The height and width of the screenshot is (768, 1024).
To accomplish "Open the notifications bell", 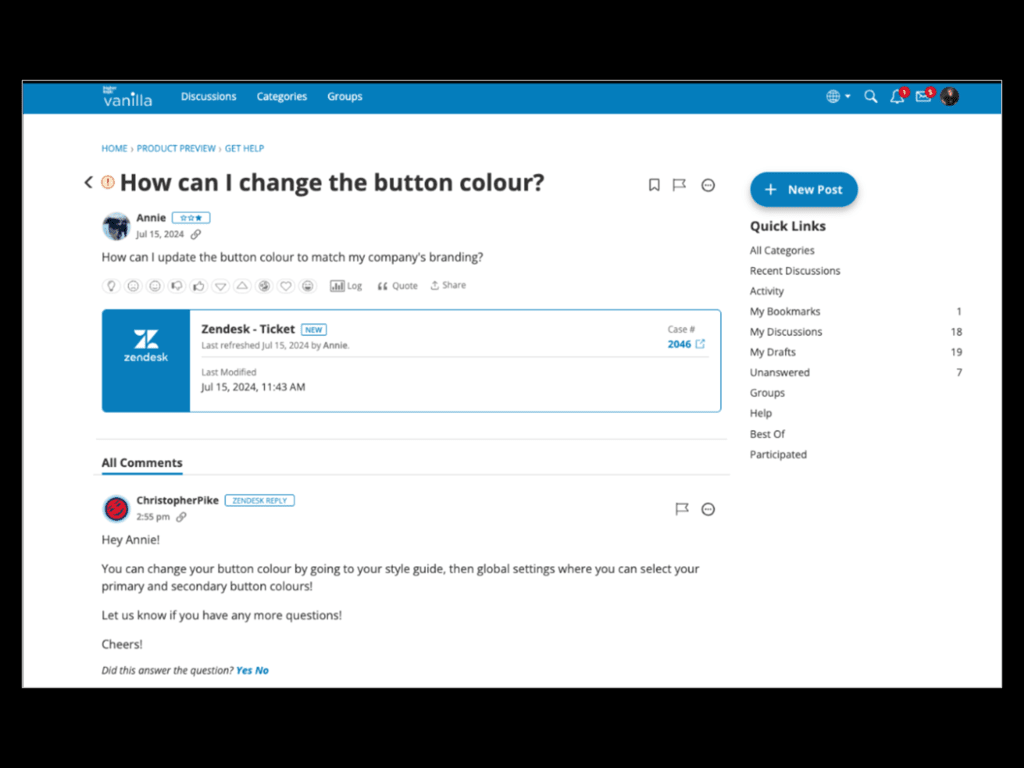I will [897, 97].
